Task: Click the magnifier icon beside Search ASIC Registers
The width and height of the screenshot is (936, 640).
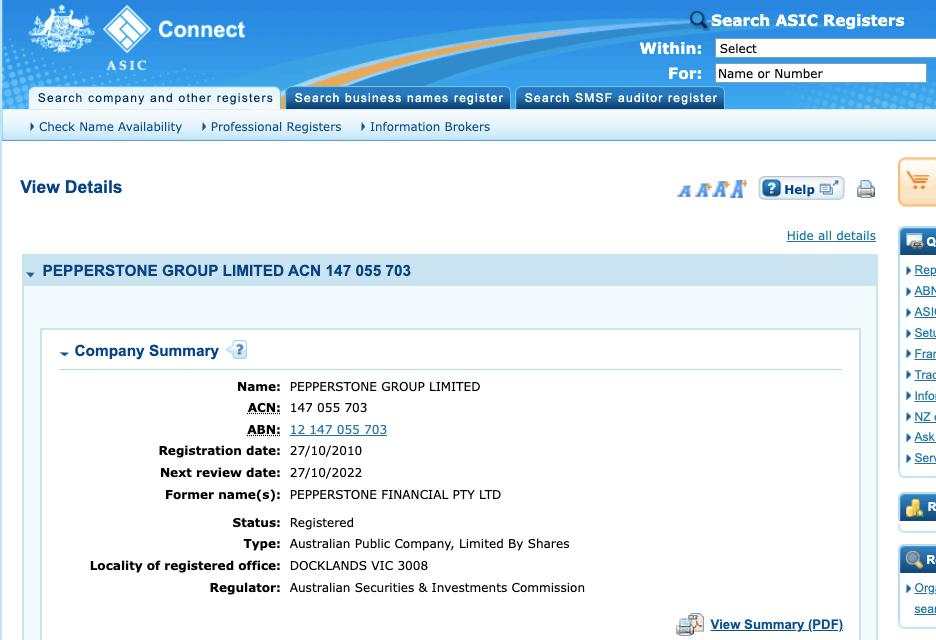Action: tap(697, 20)
